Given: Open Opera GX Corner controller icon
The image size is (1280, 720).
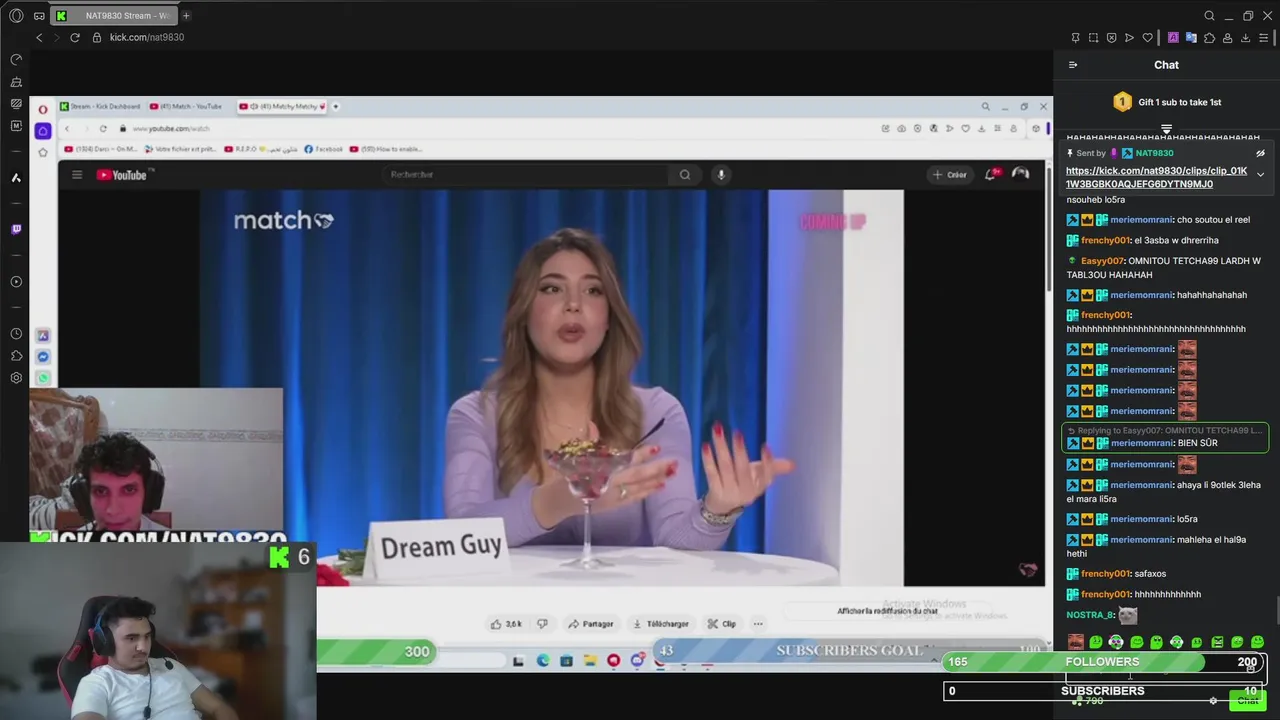Looking at the screenshot, I should click(39, 16).
